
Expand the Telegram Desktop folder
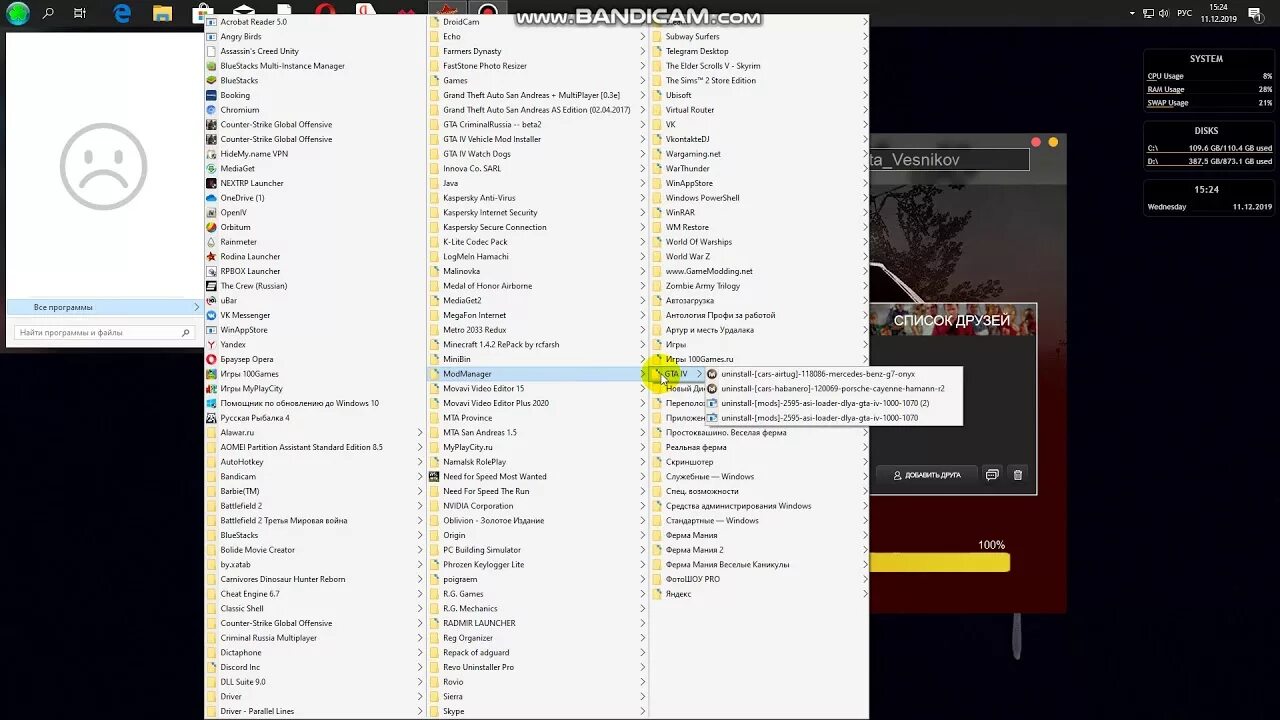(760, 51)
